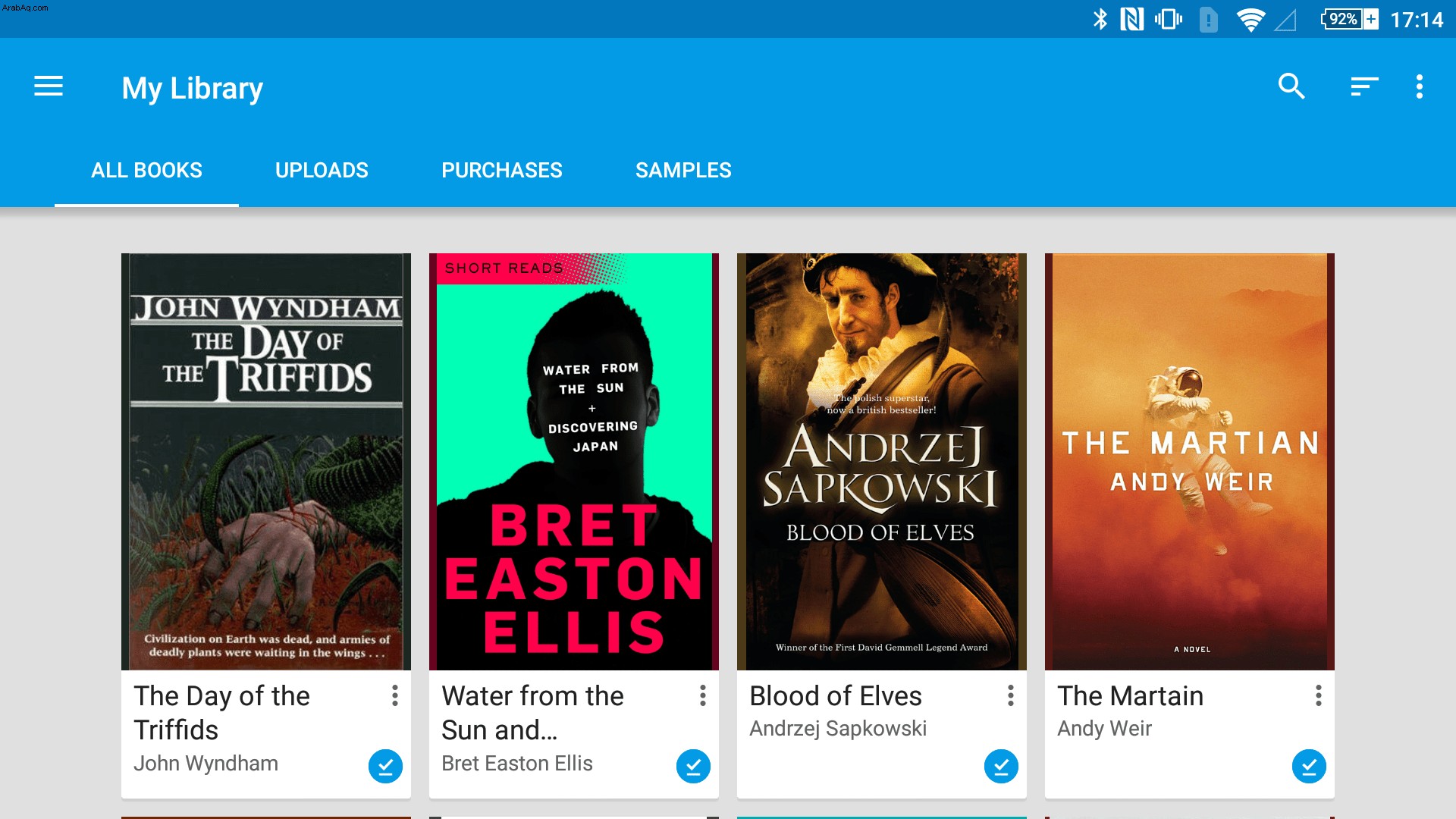
Task: Open options for Water from the Sun
Action: tap(703, 695)
